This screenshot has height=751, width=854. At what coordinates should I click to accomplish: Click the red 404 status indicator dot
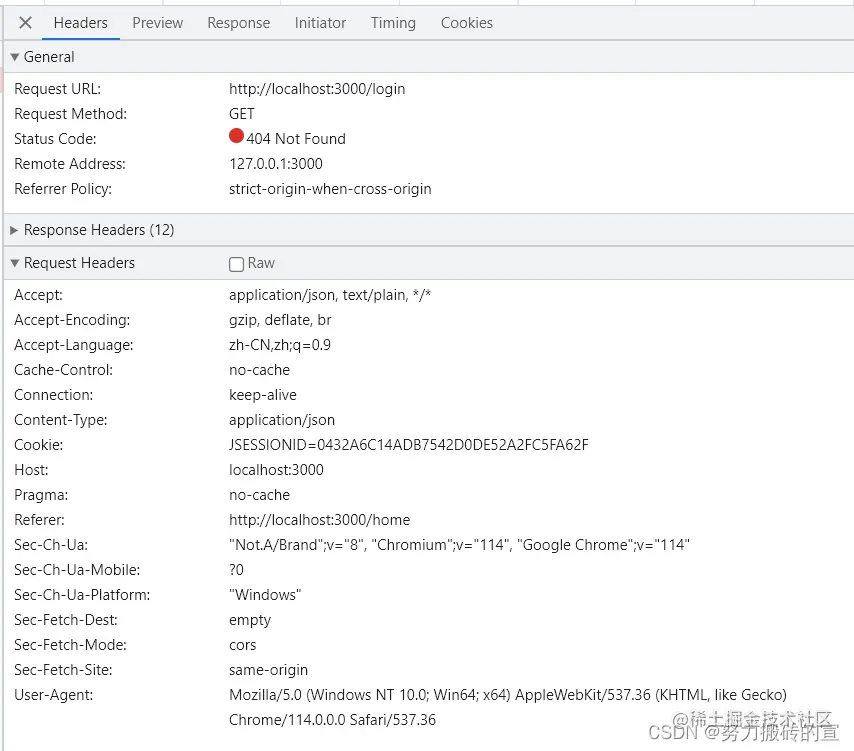pos(236,136)
